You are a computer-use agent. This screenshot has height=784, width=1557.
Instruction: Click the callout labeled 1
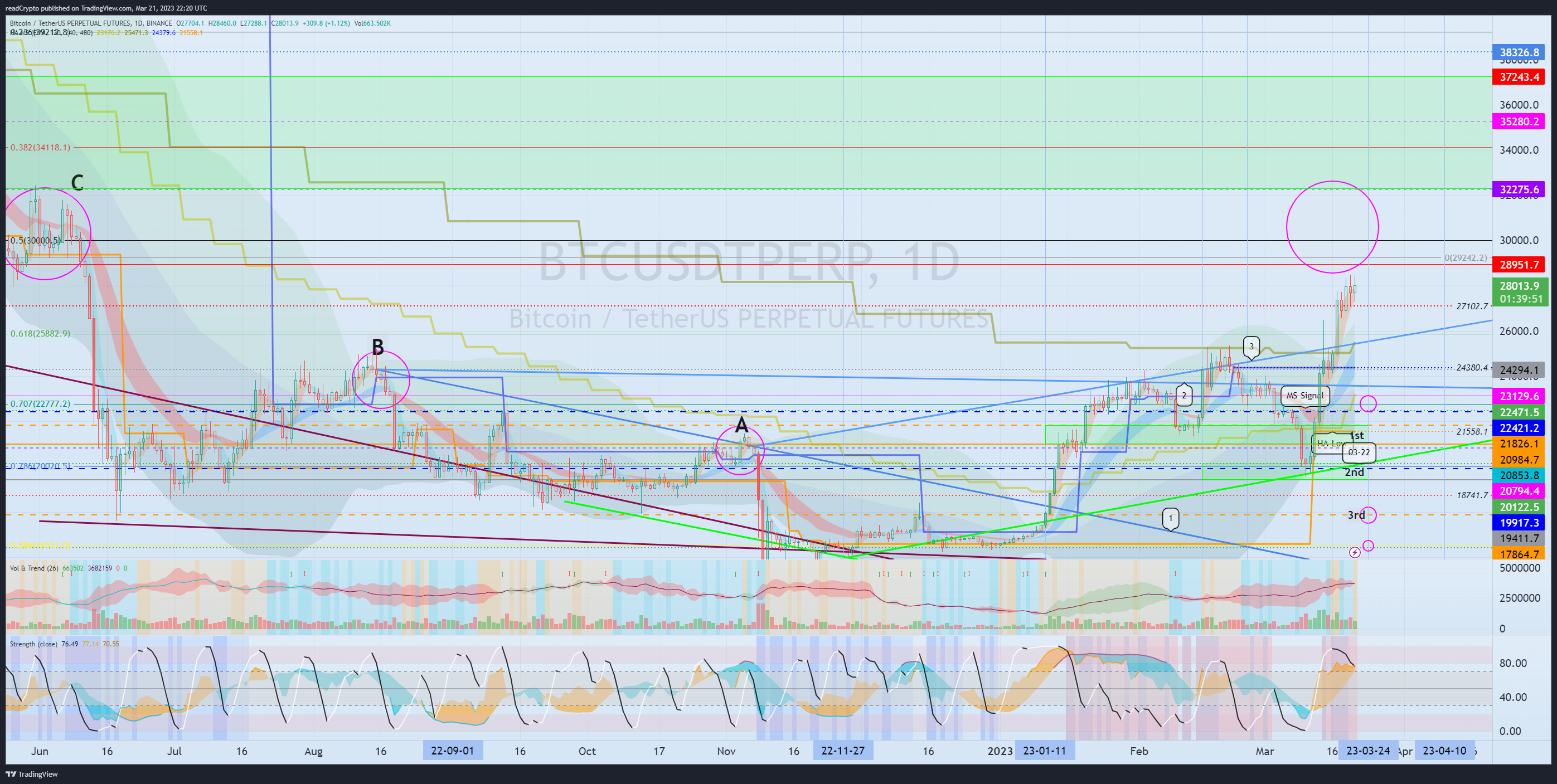(1170, 518)
